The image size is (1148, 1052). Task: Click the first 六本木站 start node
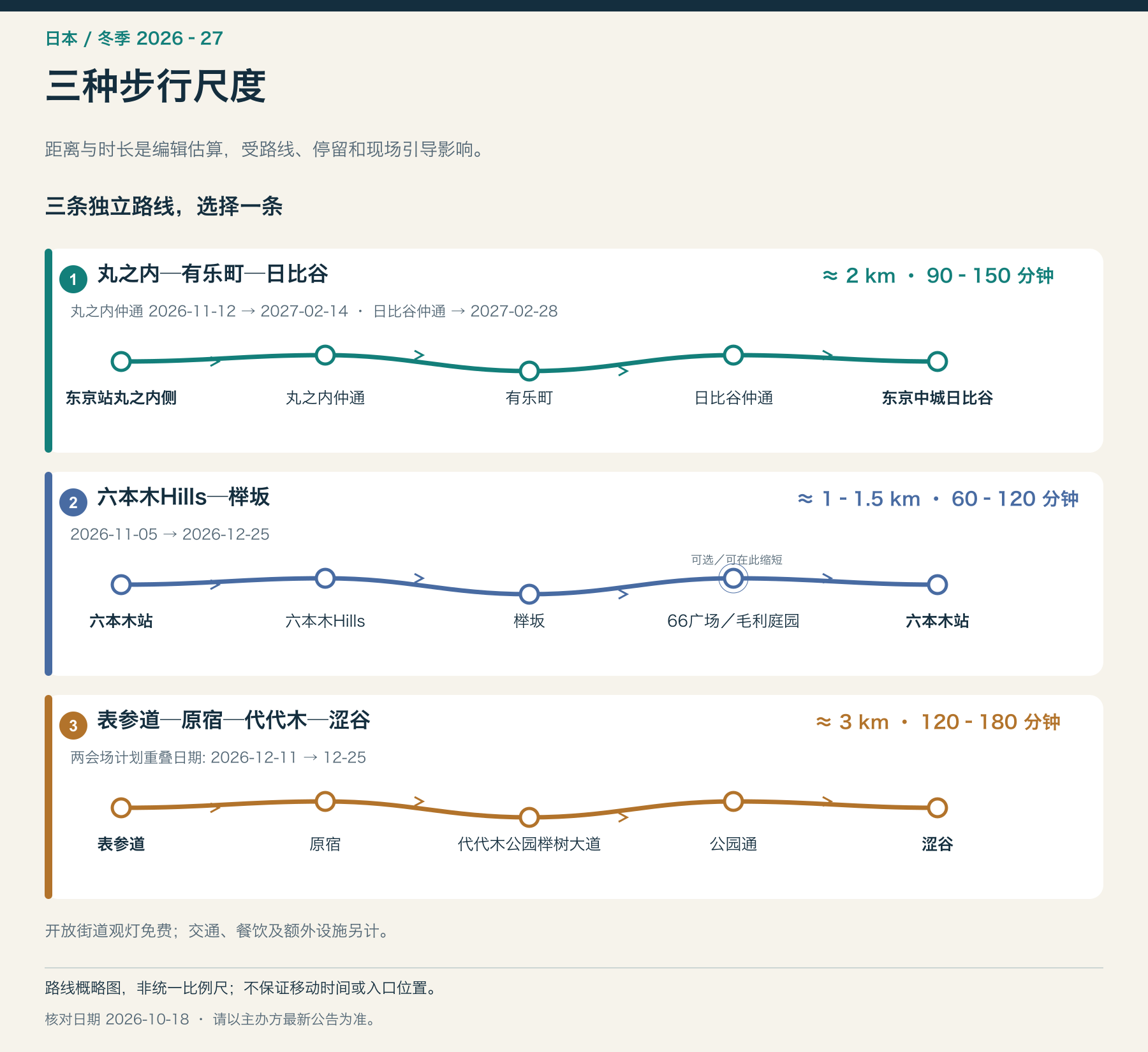[121, 585]
